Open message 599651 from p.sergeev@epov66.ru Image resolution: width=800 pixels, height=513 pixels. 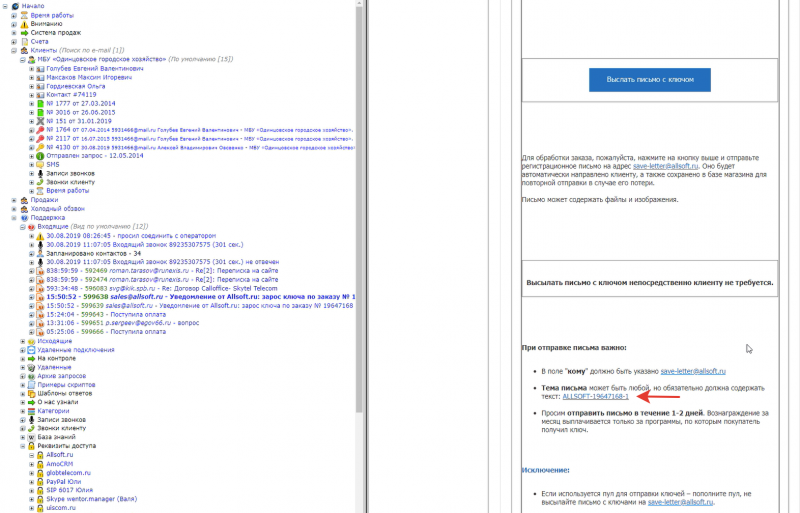(x=122, y=323)
